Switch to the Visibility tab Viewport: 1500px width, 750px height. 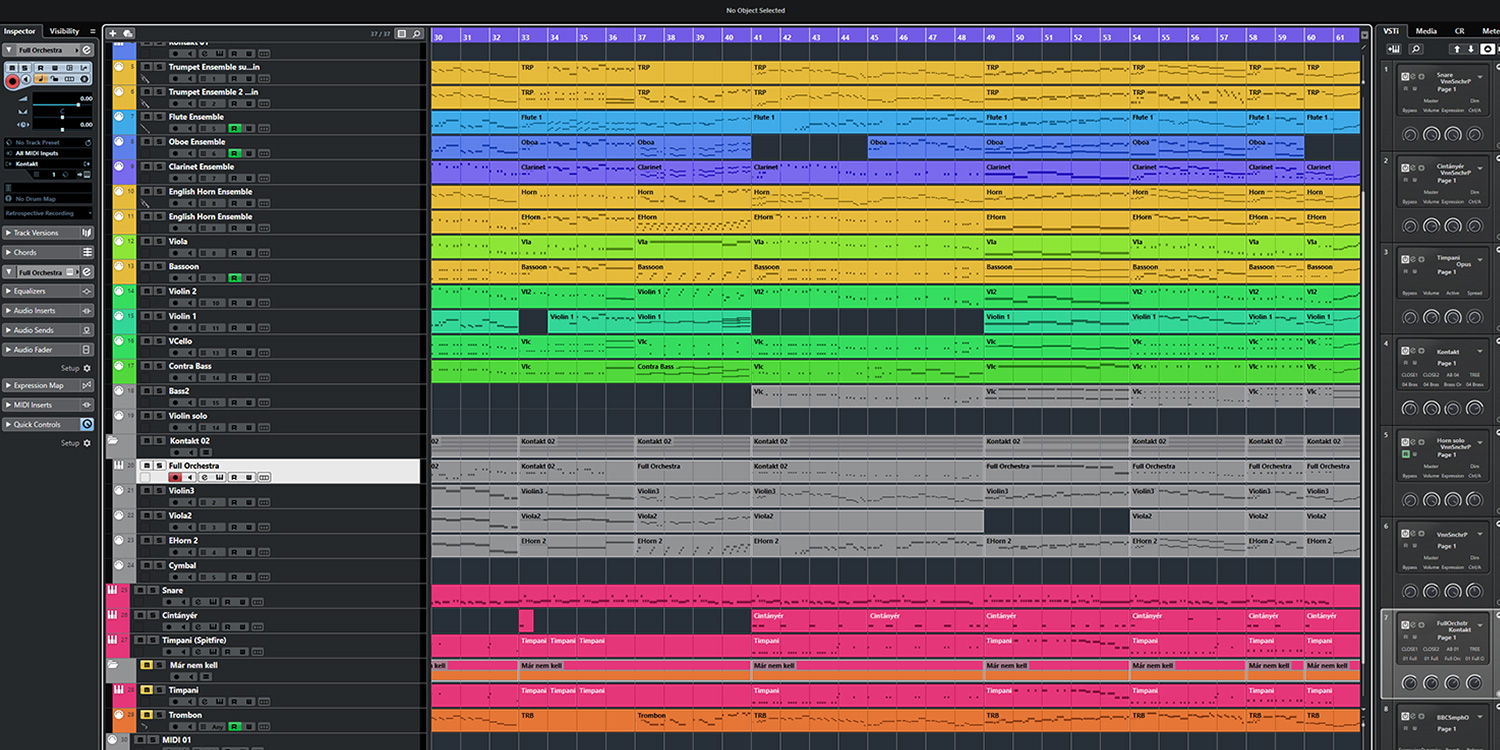pyautogui.click(x=64, y=31)
